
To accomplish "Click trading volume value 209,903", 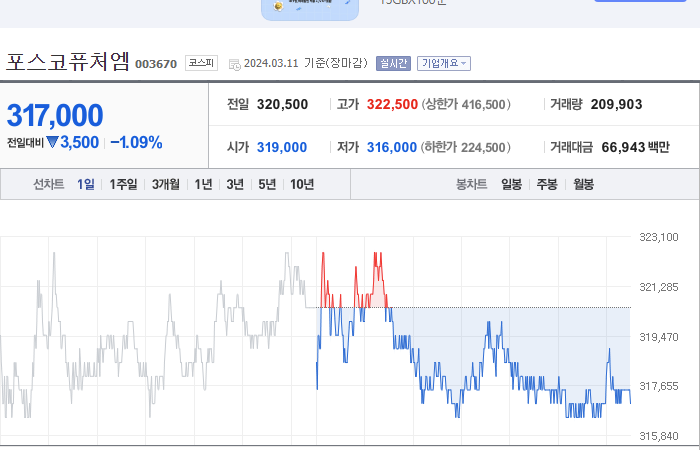I will [x=617, y=104].
